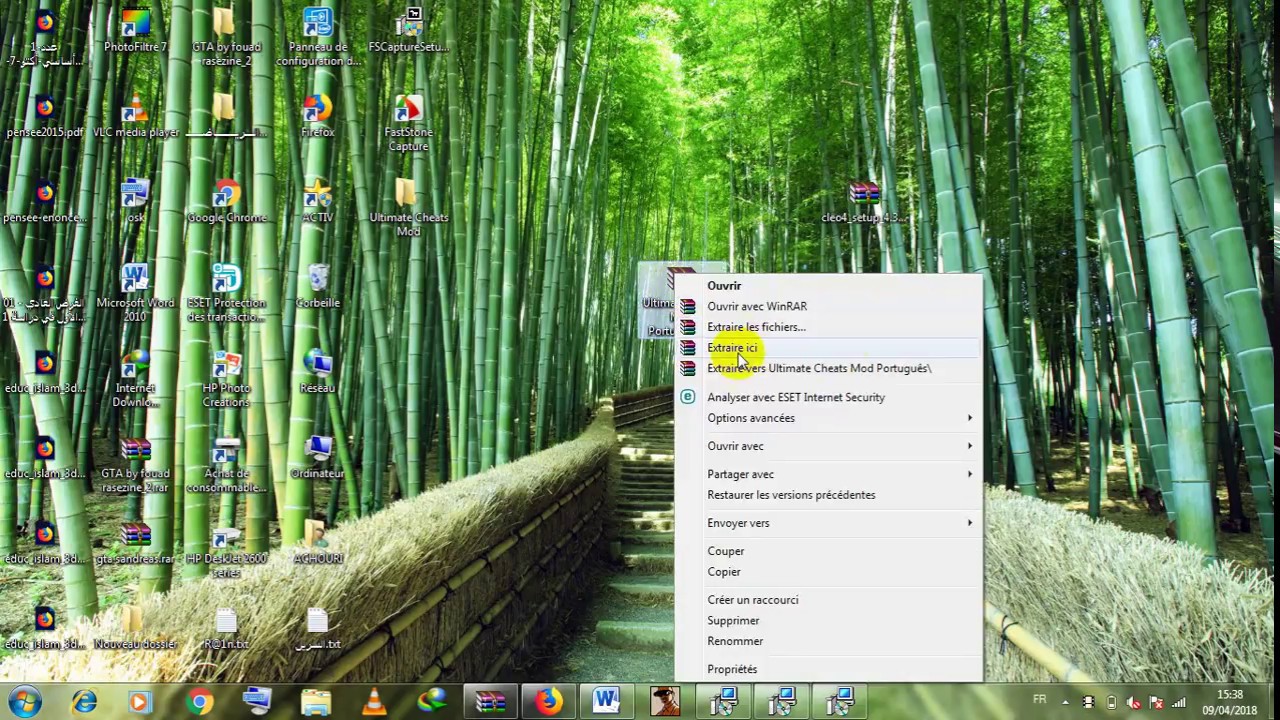Switch to GTA San Andreas taskbar item

[664, 702]
